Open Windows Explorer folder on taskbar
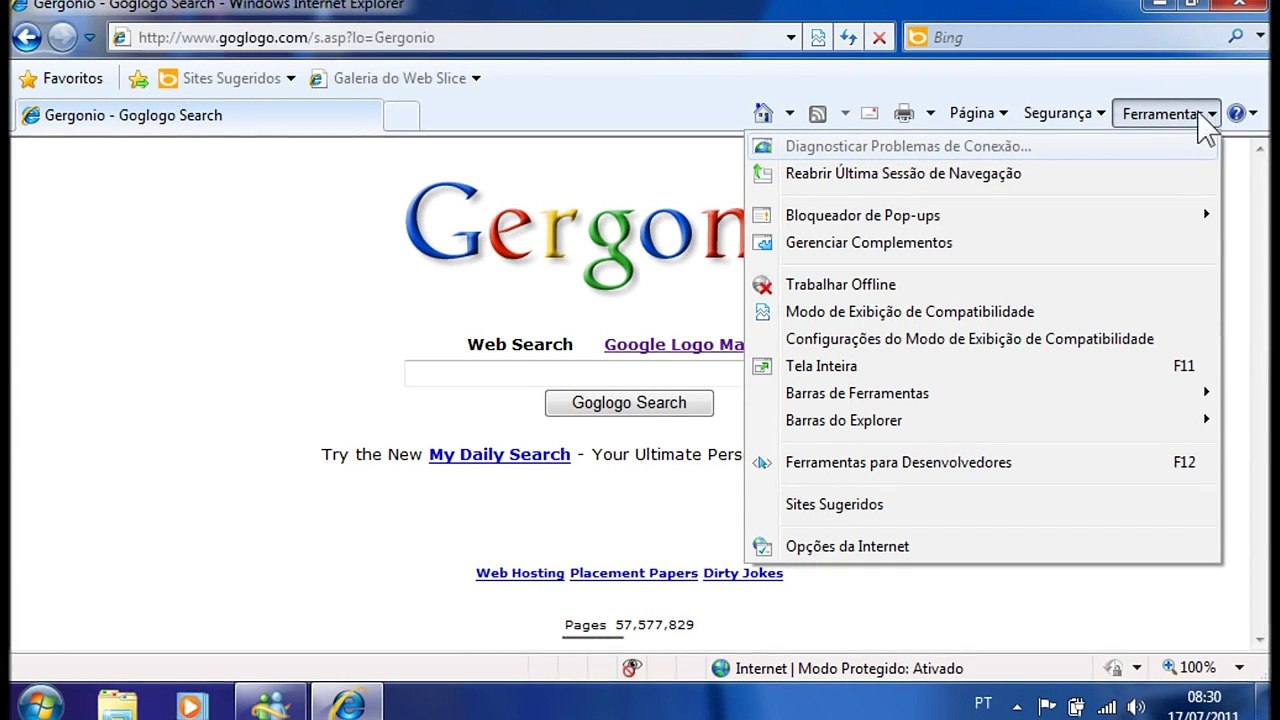The height and width of the screenshot is (720, 1280). 117,705
